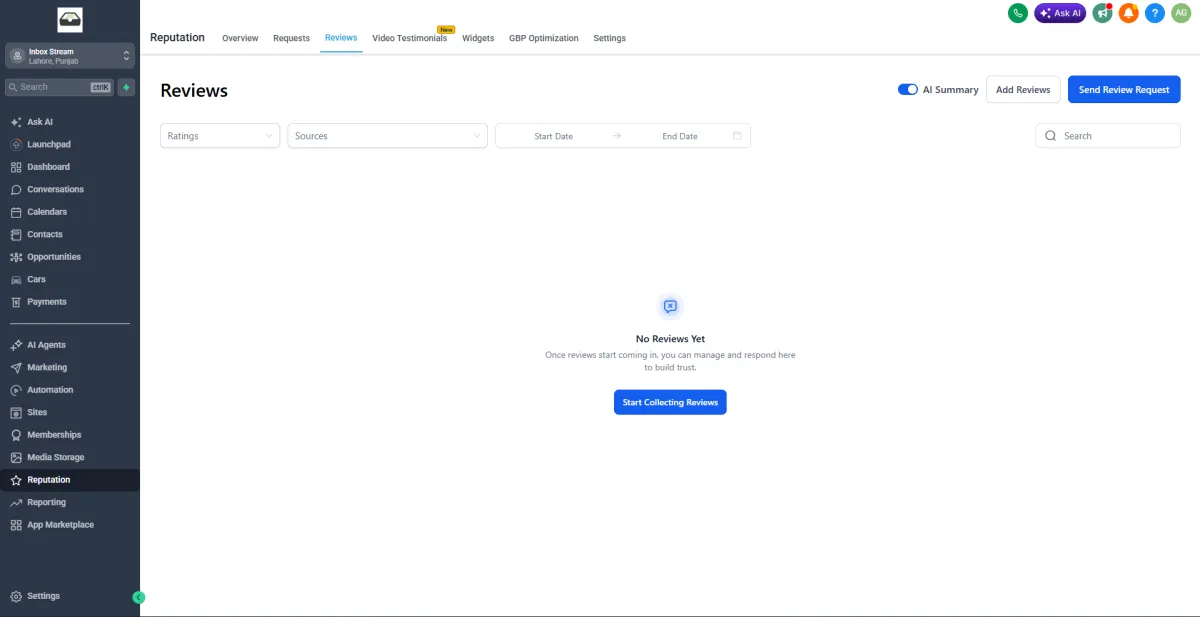Click the calendar icon in date range
Screen dimensions: 1200x617
(737, 136)
